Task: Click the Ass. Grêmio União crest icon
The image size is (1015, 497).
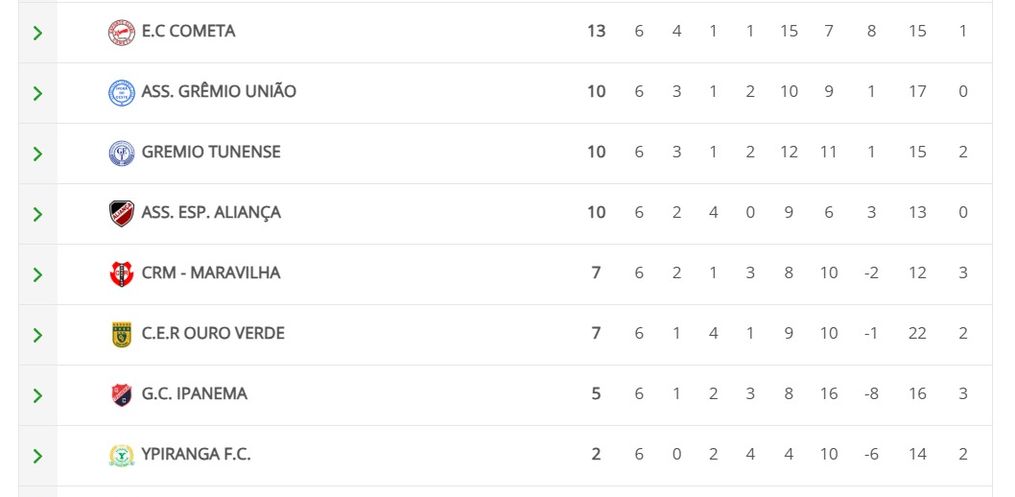Action: (121, 93)
